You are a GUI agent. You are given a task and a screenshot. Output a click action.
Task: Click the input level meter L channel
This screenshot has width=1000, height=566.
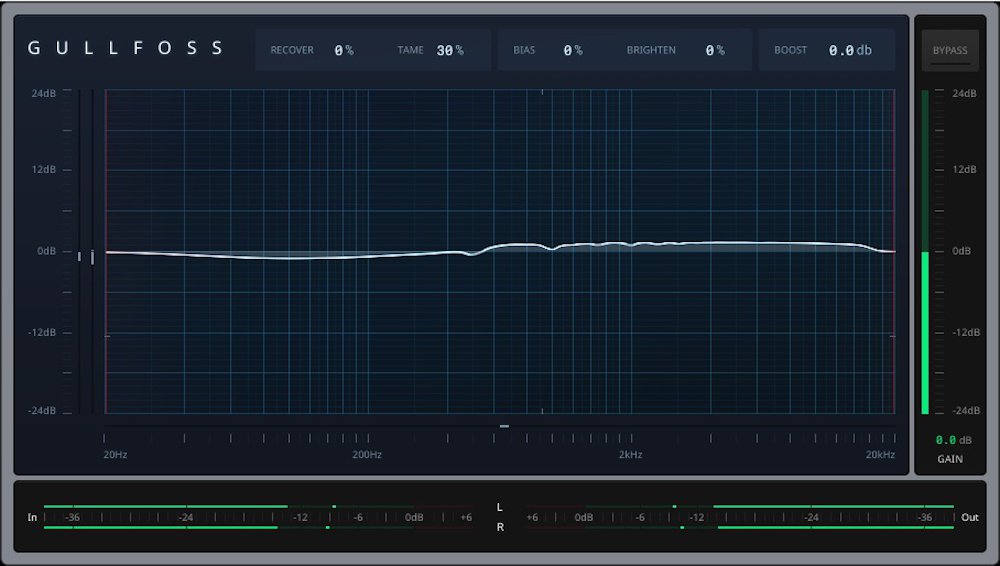[165, 507]
